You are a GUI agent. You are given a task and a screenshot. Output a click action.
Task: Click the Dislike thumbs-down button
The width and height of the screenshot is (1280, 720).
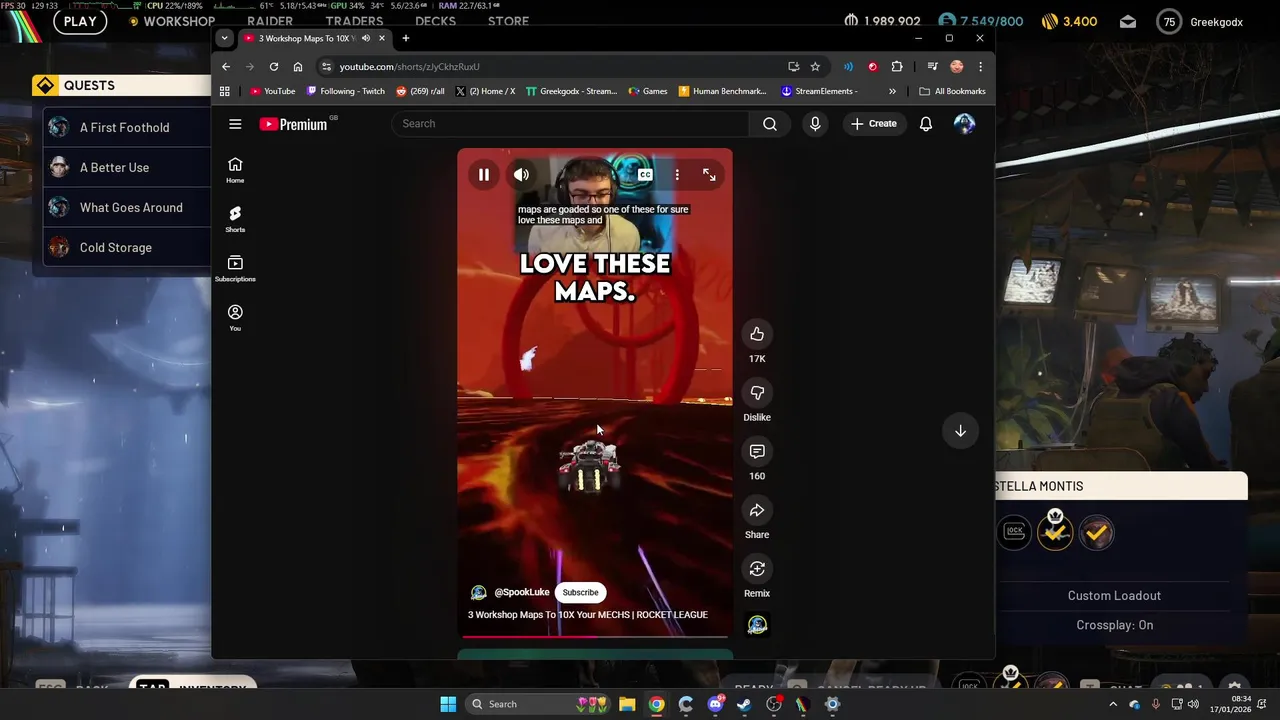pyautogui.click(x=757, y=393)
